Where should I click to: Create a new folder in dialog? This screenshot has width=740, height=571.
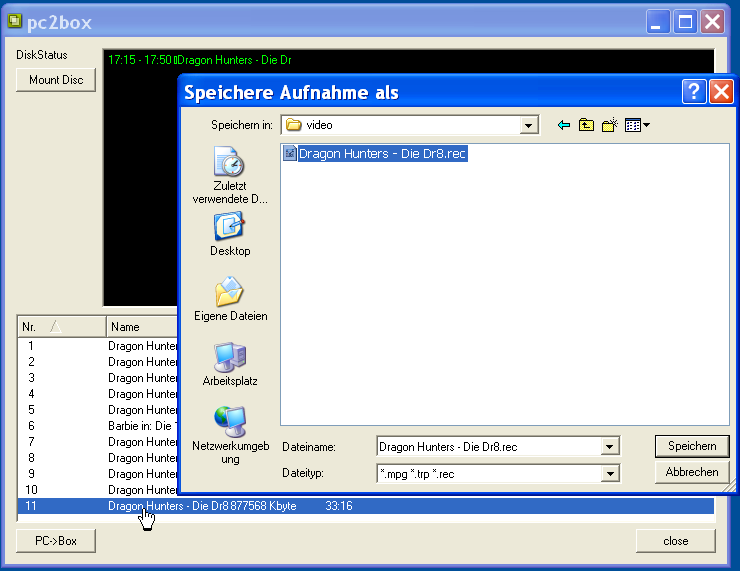pos(609,125)
